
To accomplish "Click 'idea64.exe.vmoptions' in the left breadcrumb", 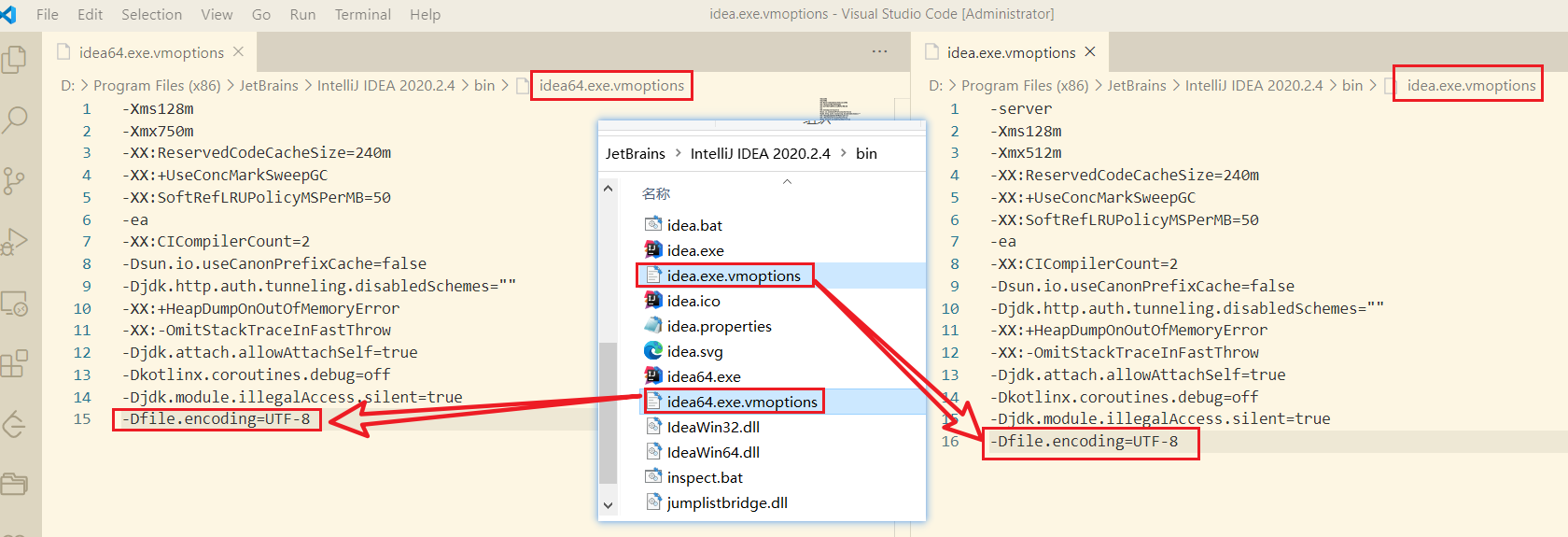I will (611, 85).
